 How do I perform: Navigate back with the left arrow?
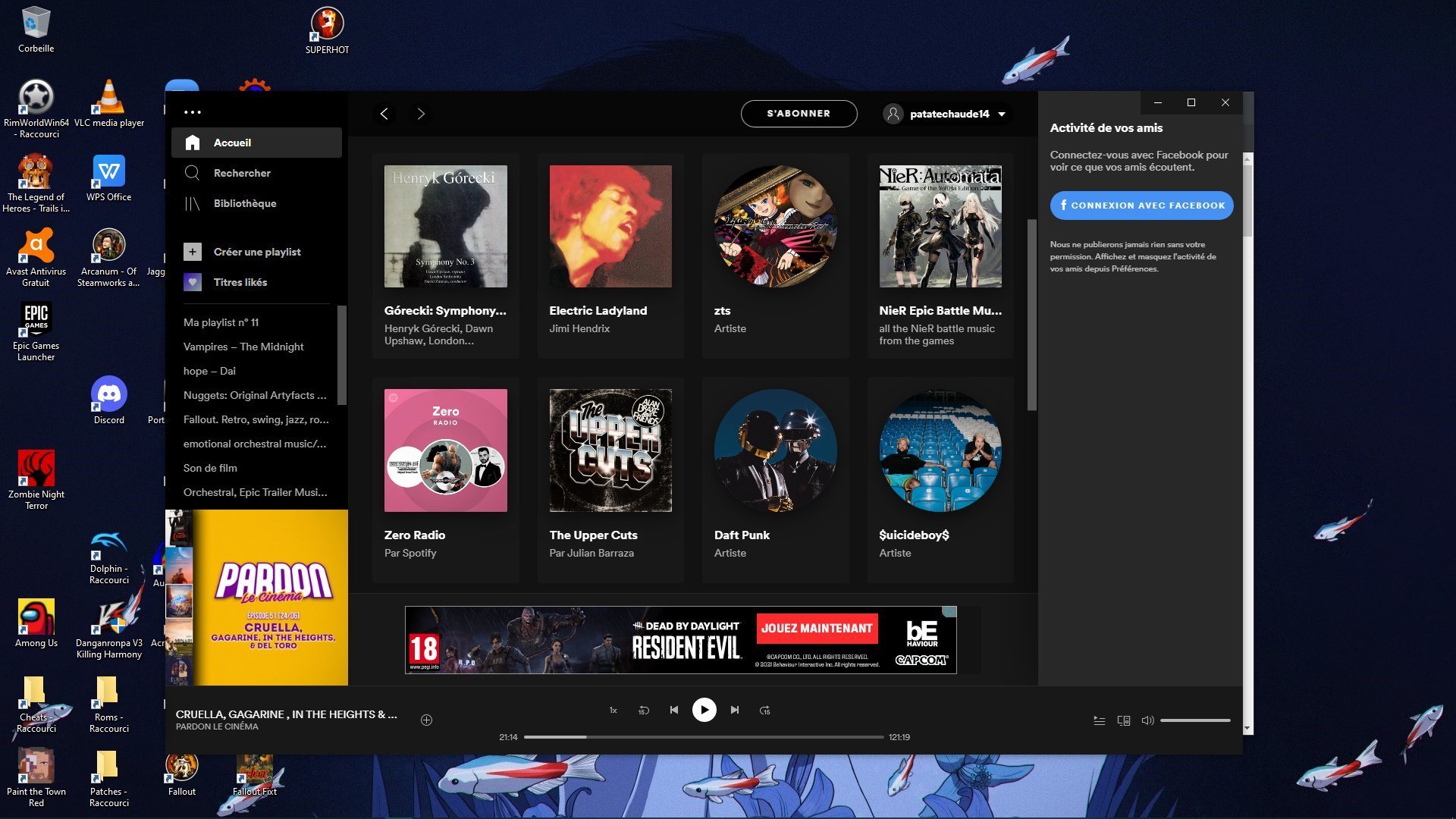point(384,114)
